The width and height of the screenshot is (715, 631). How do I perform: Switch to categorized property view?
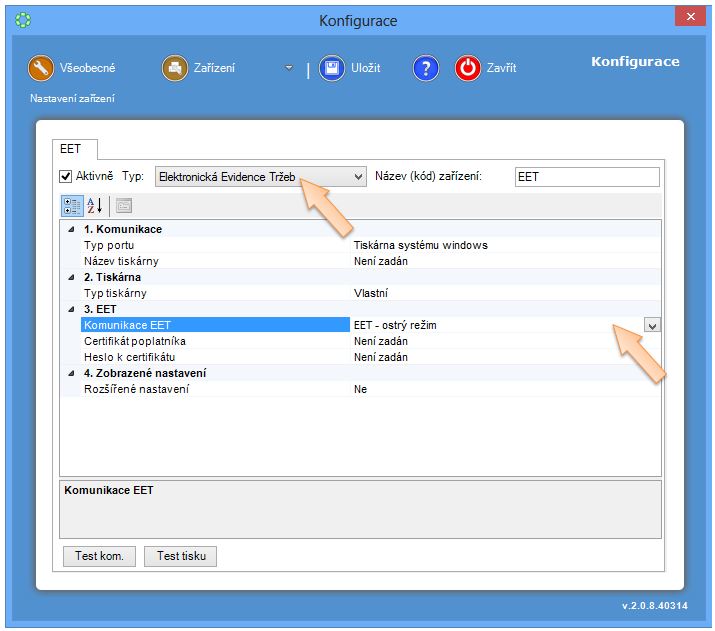pyautogui.click(x=72, y=206)
